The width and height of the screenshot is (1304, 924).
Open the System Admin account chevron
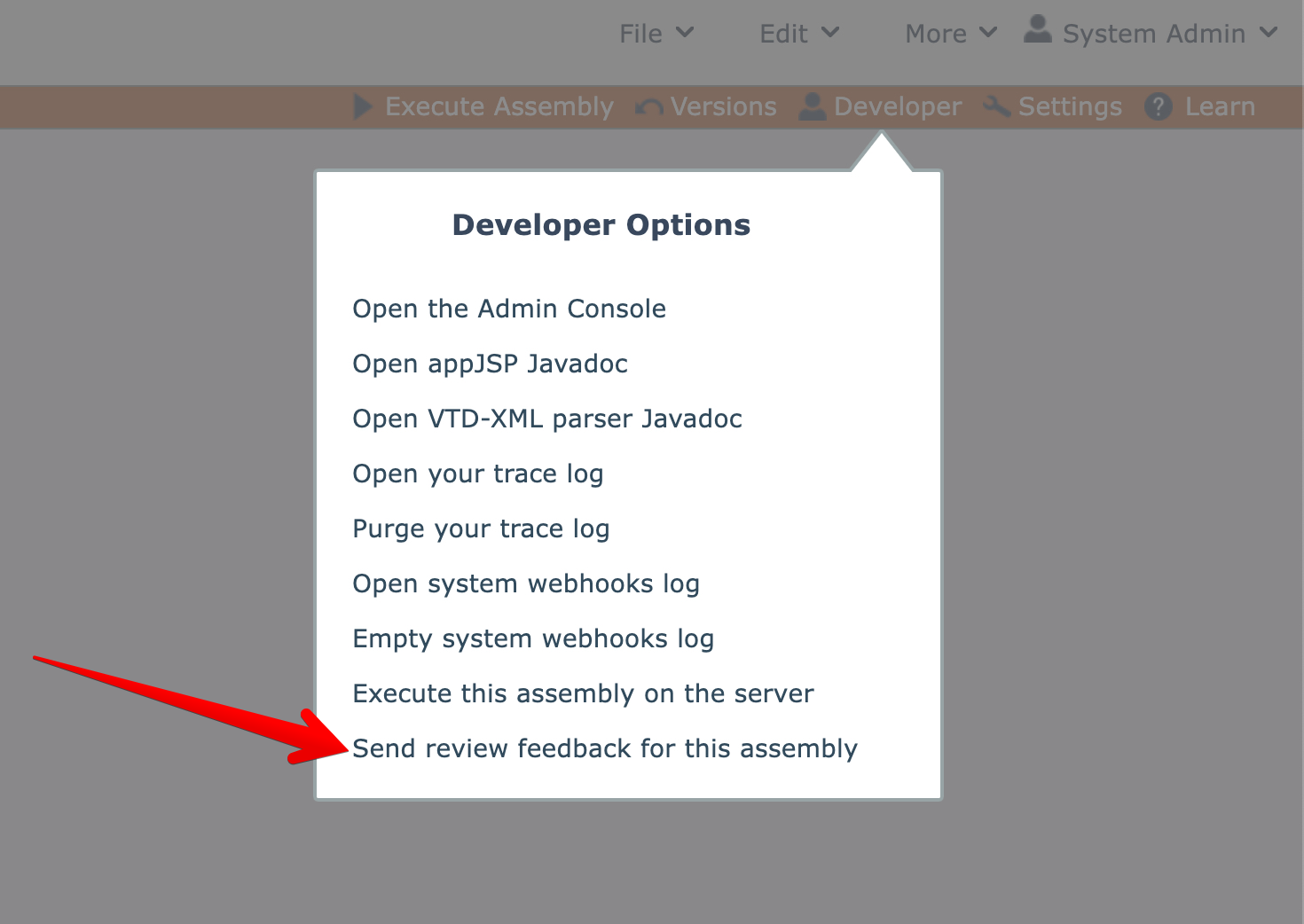coord(1269,33)
